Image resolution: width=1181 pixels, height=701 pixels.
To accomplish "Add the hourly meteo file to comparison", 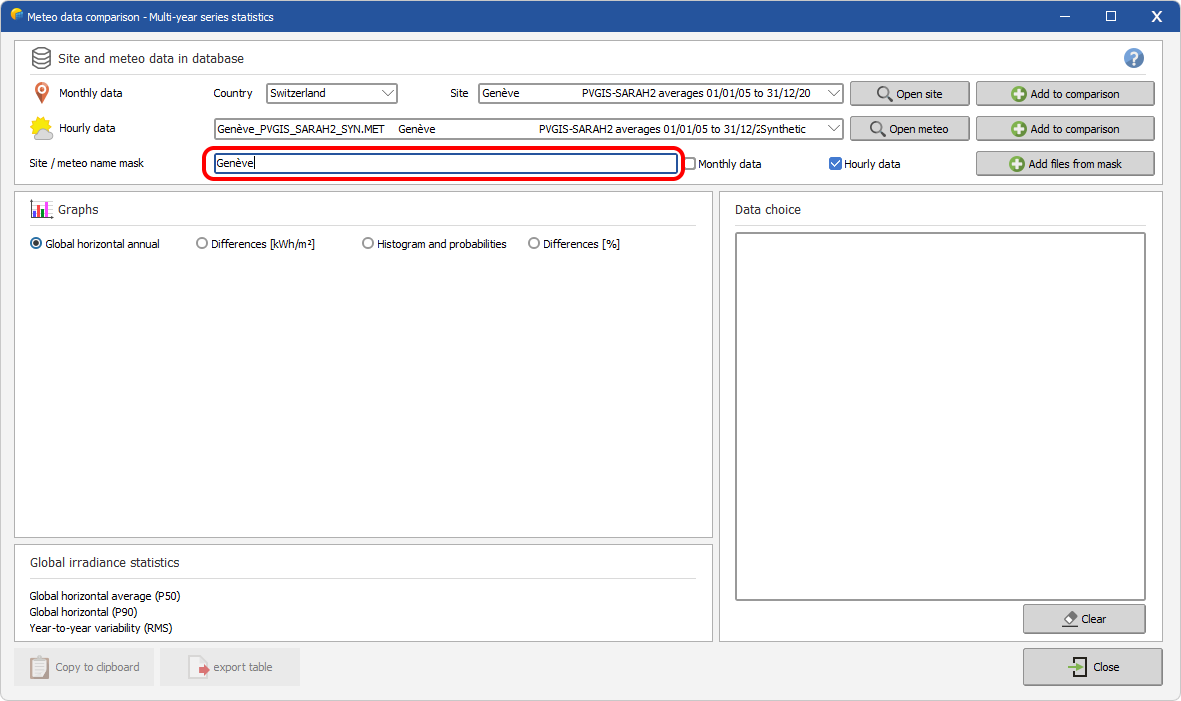I will click(x=1065, y=129).
